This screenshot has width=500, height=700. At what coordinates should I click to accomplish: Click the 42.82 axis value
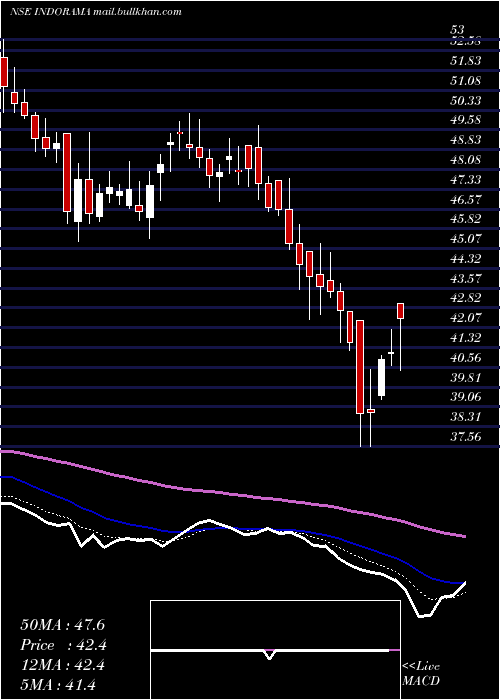466,298
